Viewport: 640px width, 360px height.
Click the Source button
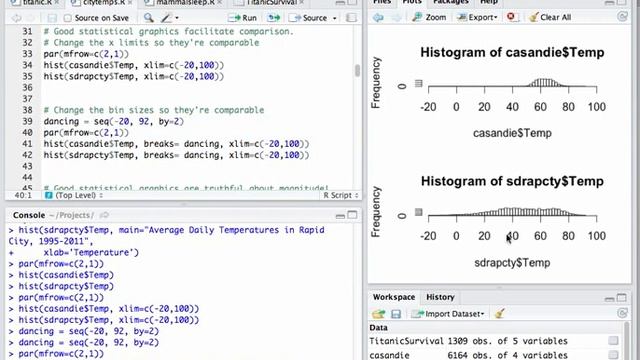309,18
